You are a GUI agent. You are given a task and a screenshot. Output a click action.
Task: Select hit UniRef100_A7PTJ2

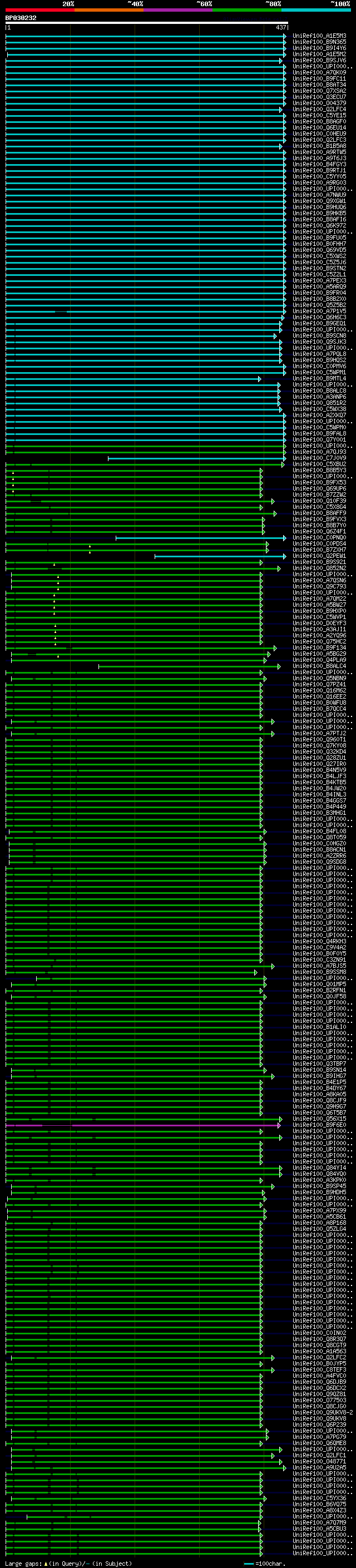319,734
